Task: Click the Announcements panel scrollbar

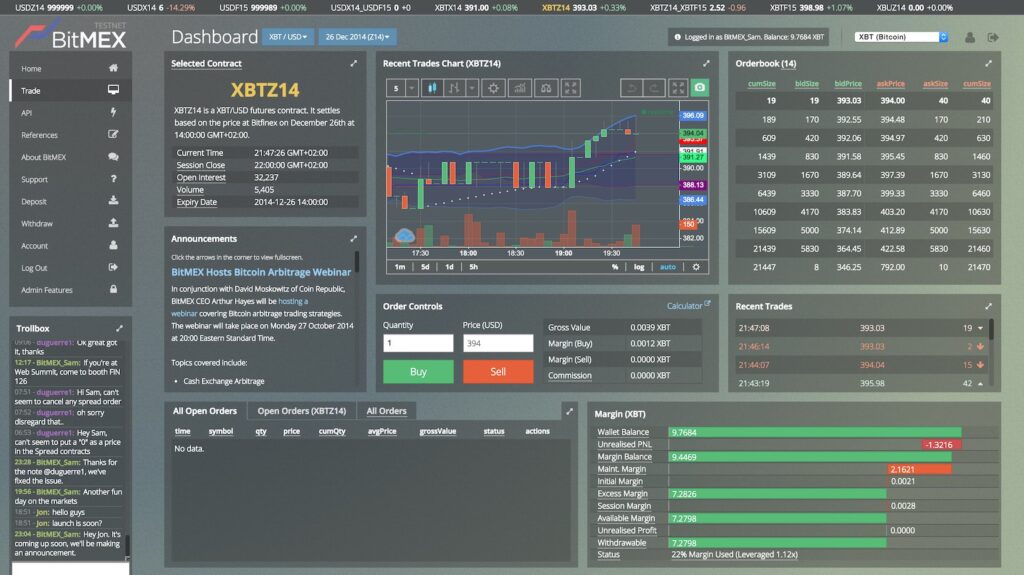Action: [x=357, y=261]
